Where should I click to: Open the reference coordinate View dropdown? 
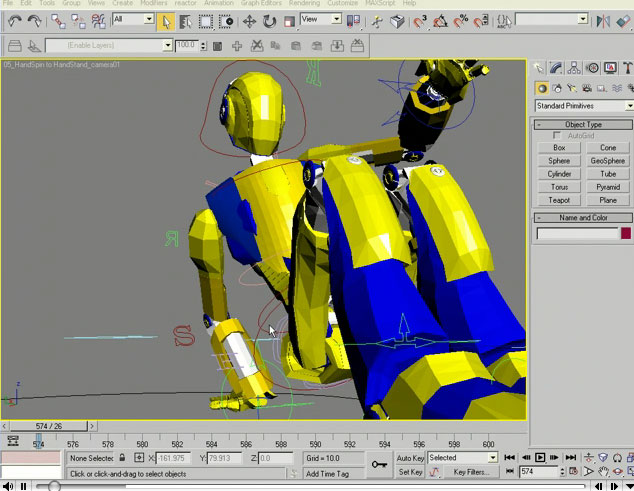coord(322,19)
